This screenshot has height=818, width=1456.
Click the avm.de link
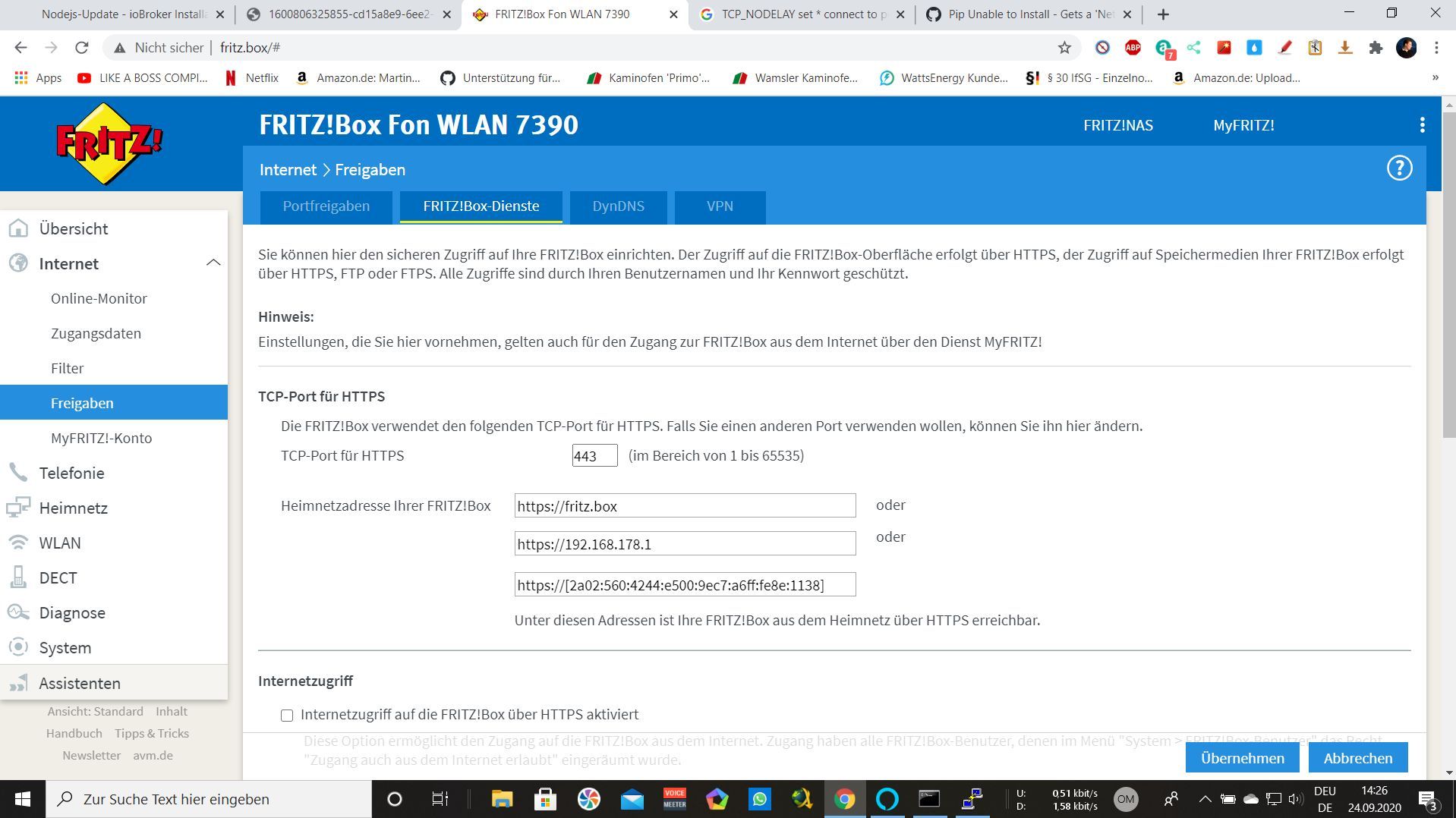[x=153, y=755]
